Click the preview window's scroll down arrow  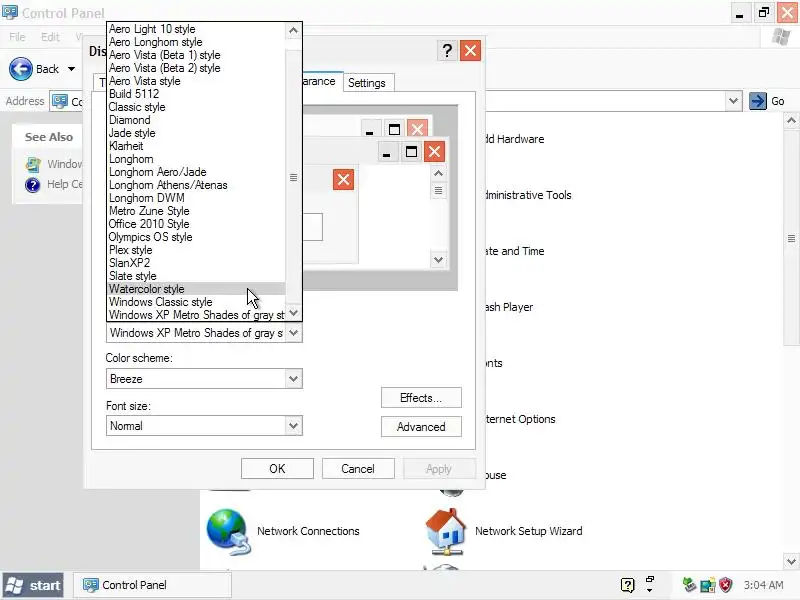(x=438, y=260)
